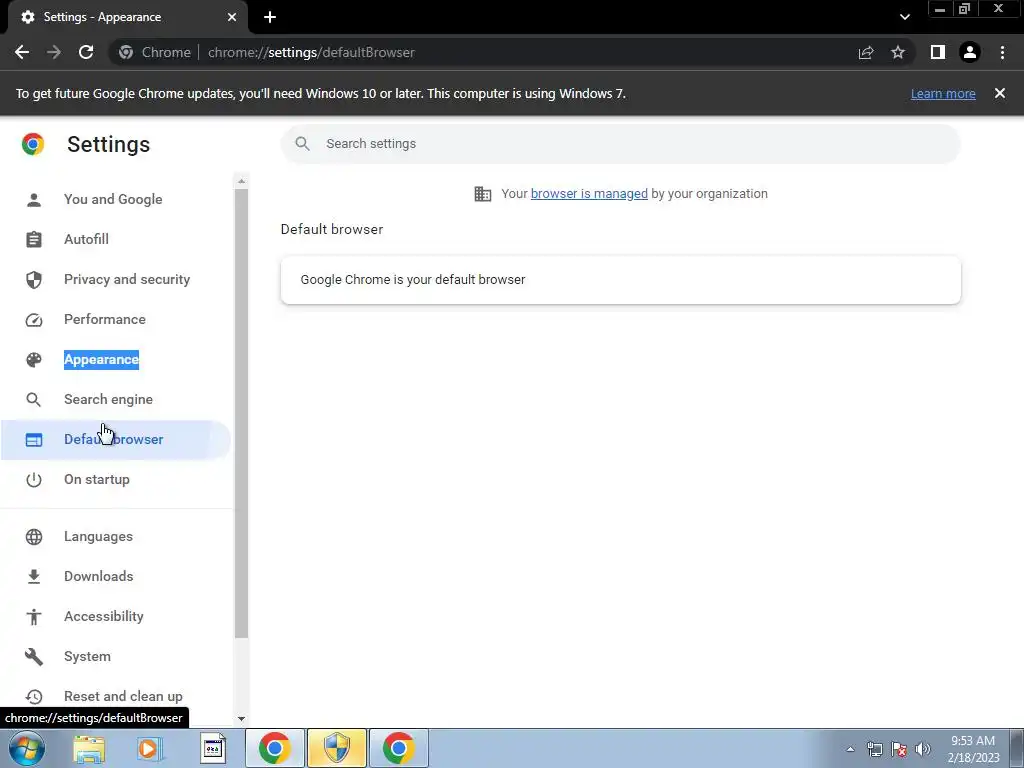
Task: Open Performance settings section
Action: (x=104, y=319)
